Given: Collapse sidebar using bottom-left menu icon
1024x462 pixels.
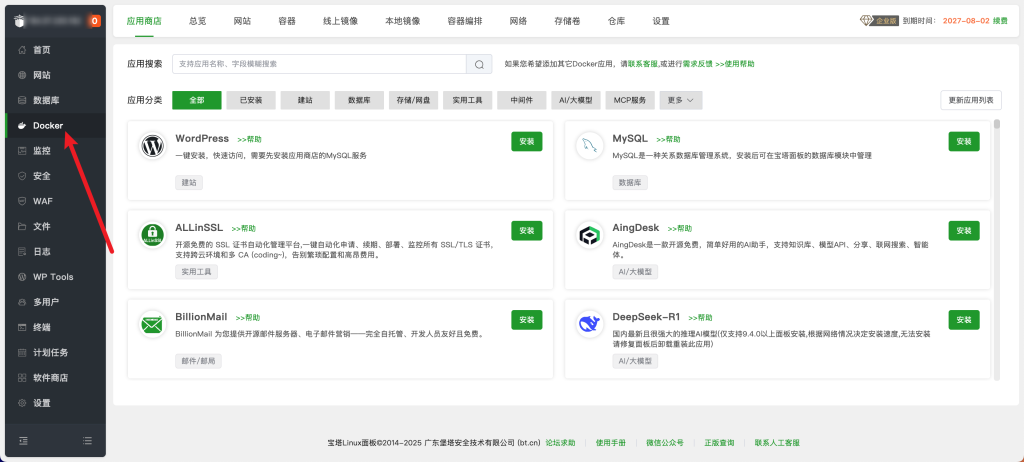Looking at the screenshot, I should (x=23, y=440).
